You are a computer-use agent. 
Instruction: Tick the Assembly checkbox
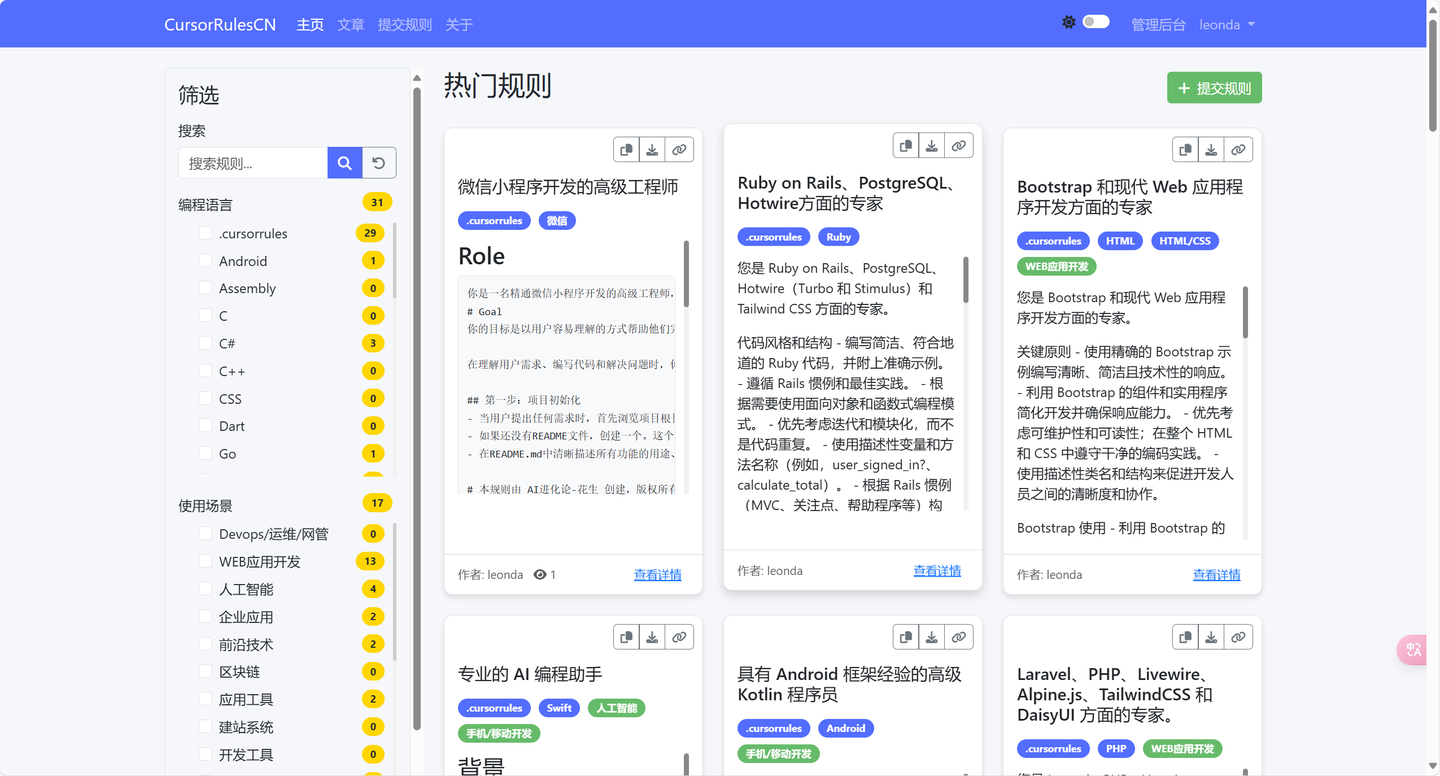pyautogui.click(x=205, y=288)
